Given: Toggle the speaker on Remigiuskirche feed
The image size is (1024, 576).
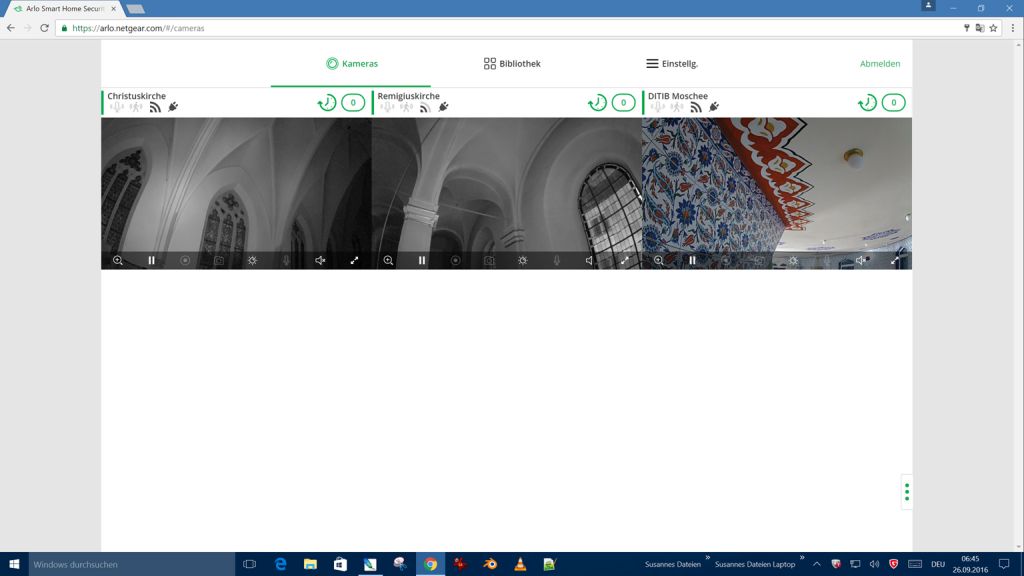Looking at the screenshot, I should coord(590,260).
